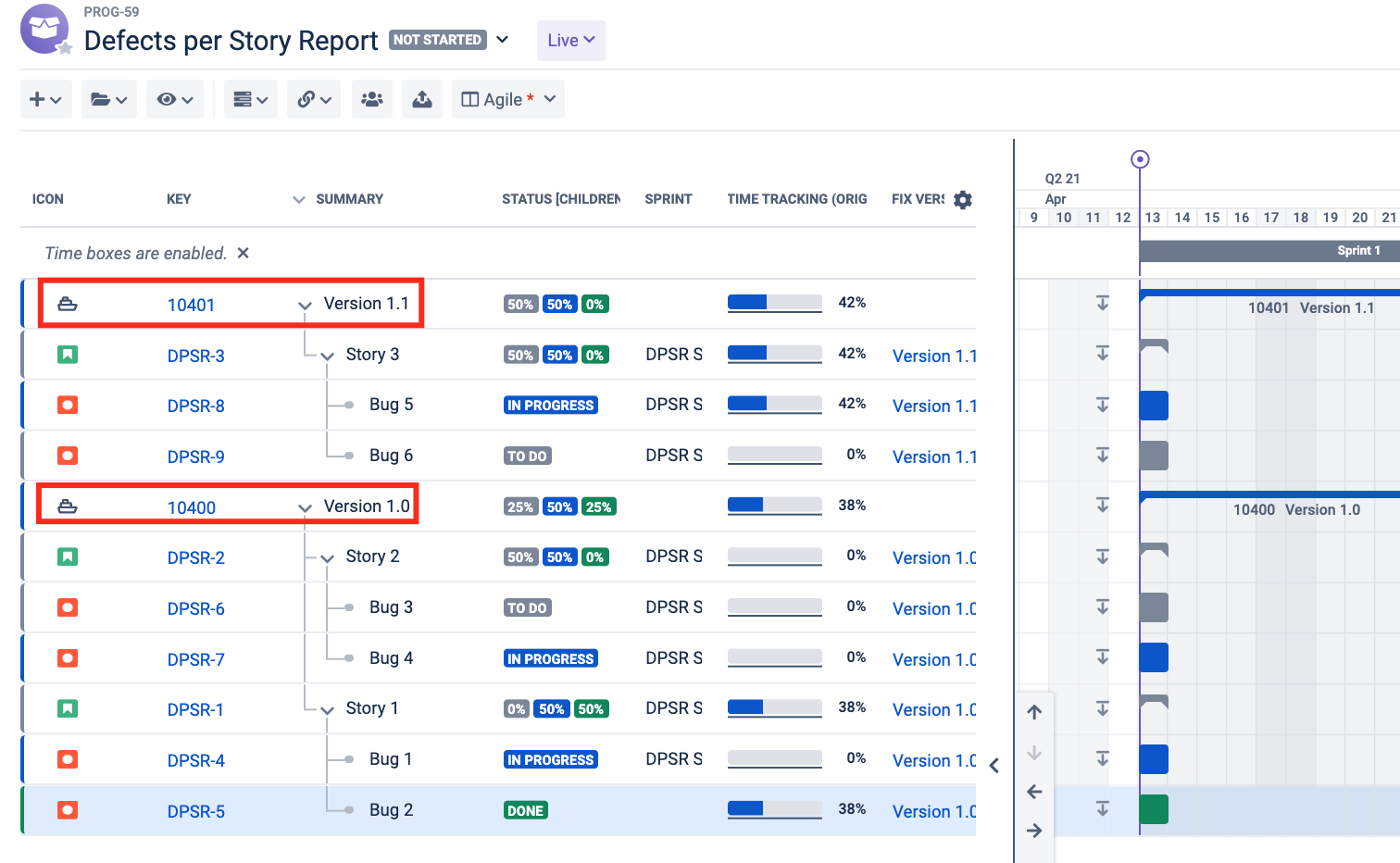Open the Live mode dropdown

pyautogui.click(x=570, y=40)
